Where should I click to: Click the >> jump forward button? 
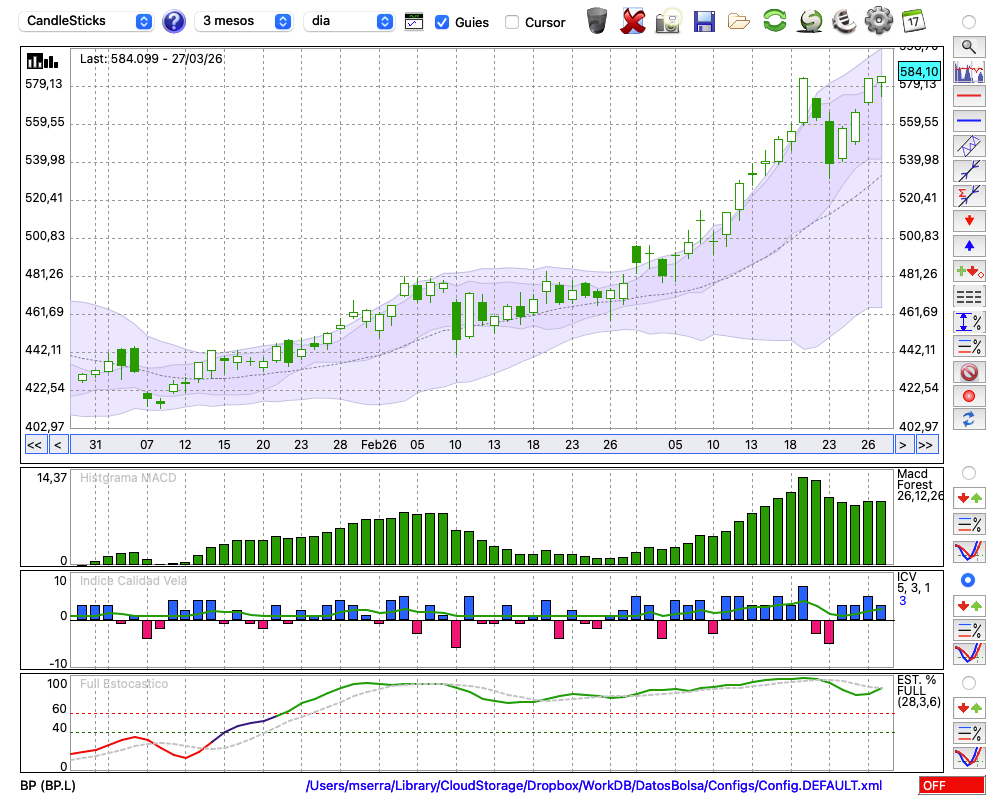(x=926, y=445)
